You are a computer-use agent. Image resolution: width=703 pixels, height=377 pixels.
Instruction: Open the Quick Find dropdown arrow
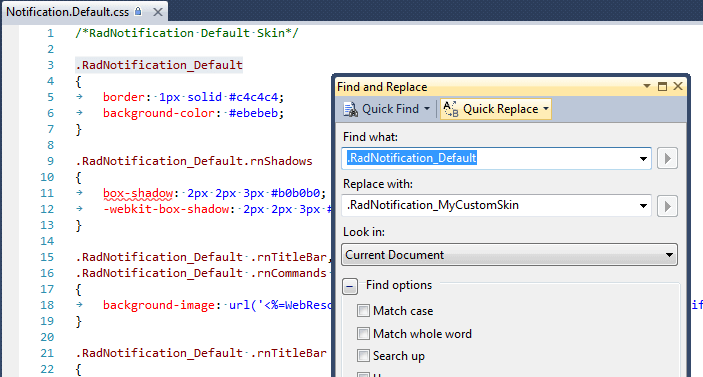[427, 109]
